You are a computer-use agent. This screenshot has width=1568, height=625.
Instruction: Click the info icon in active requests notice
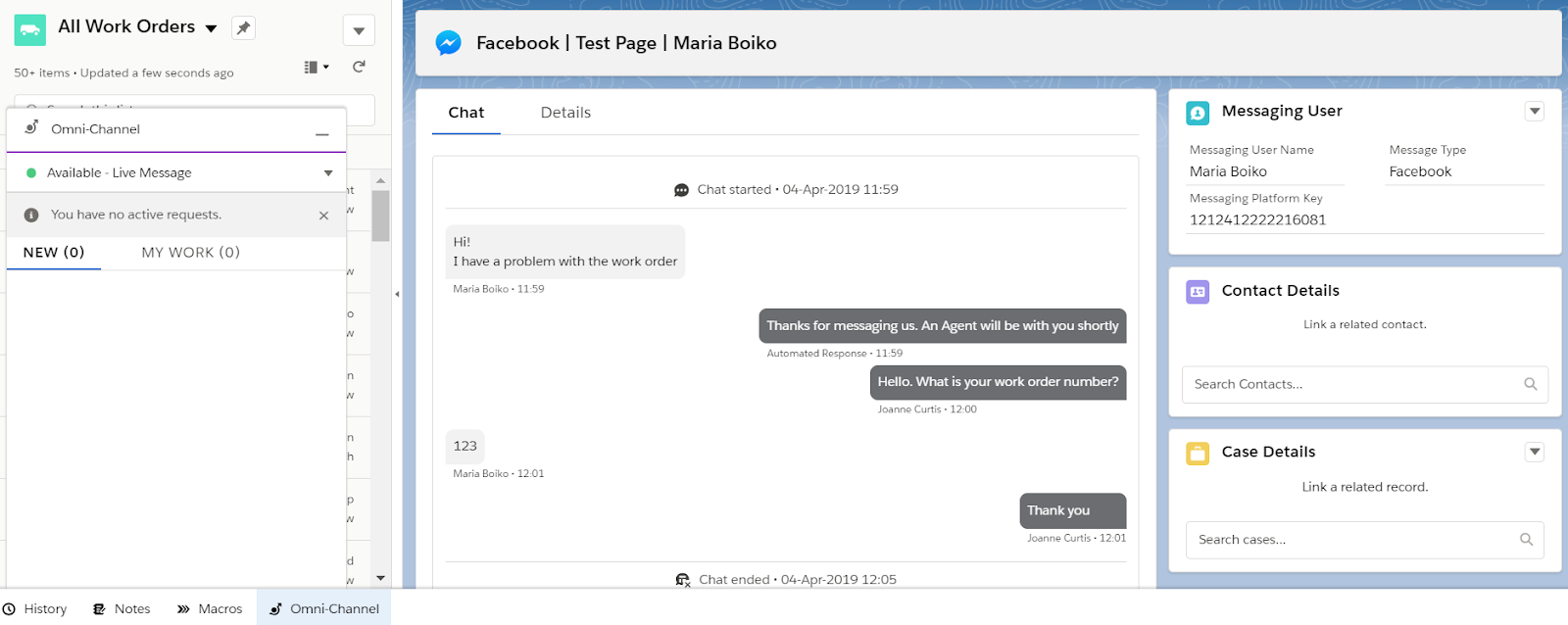31,215
